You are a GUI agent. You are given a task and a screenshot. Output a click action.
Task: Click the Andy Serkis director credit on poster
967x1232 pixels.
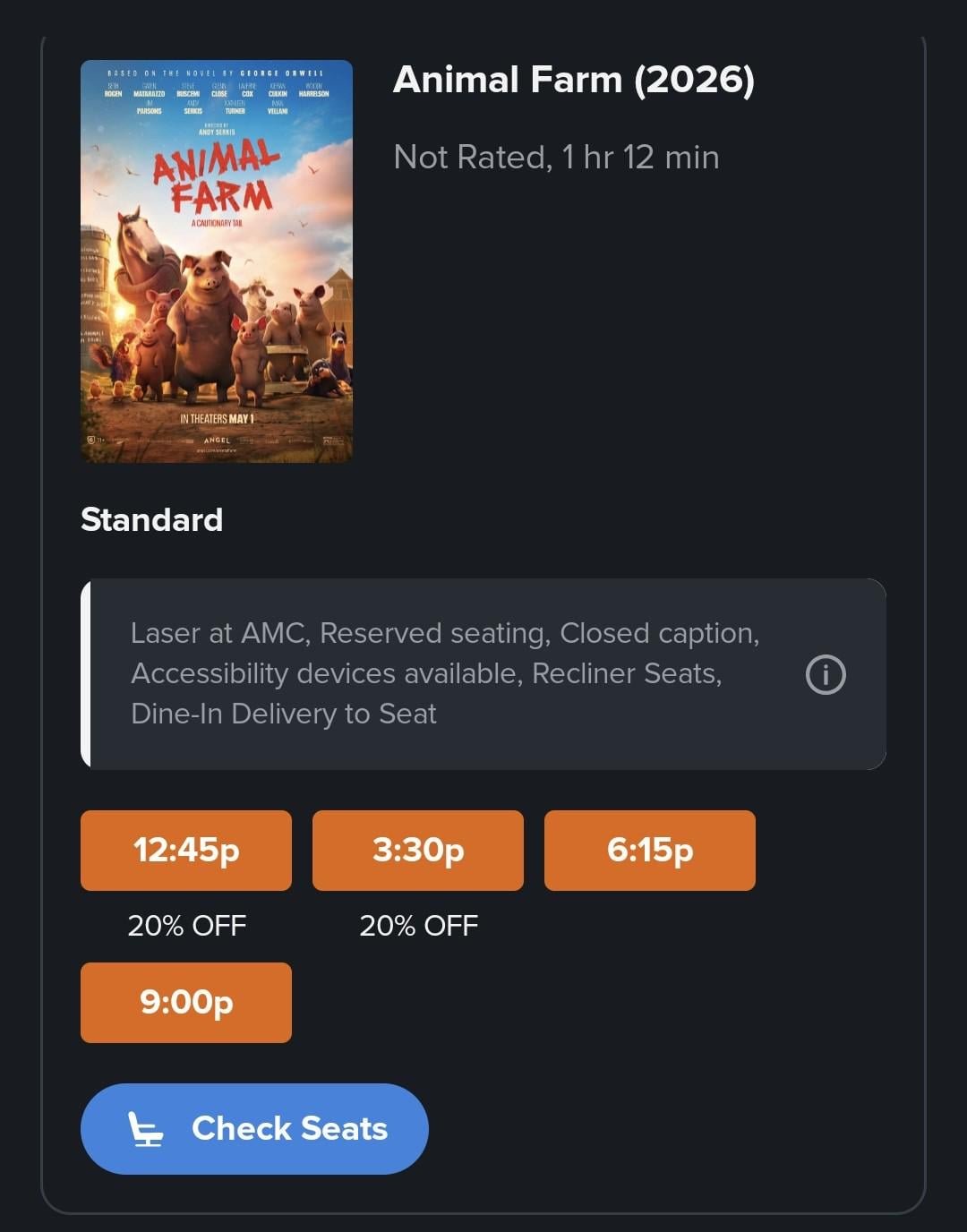217,131
